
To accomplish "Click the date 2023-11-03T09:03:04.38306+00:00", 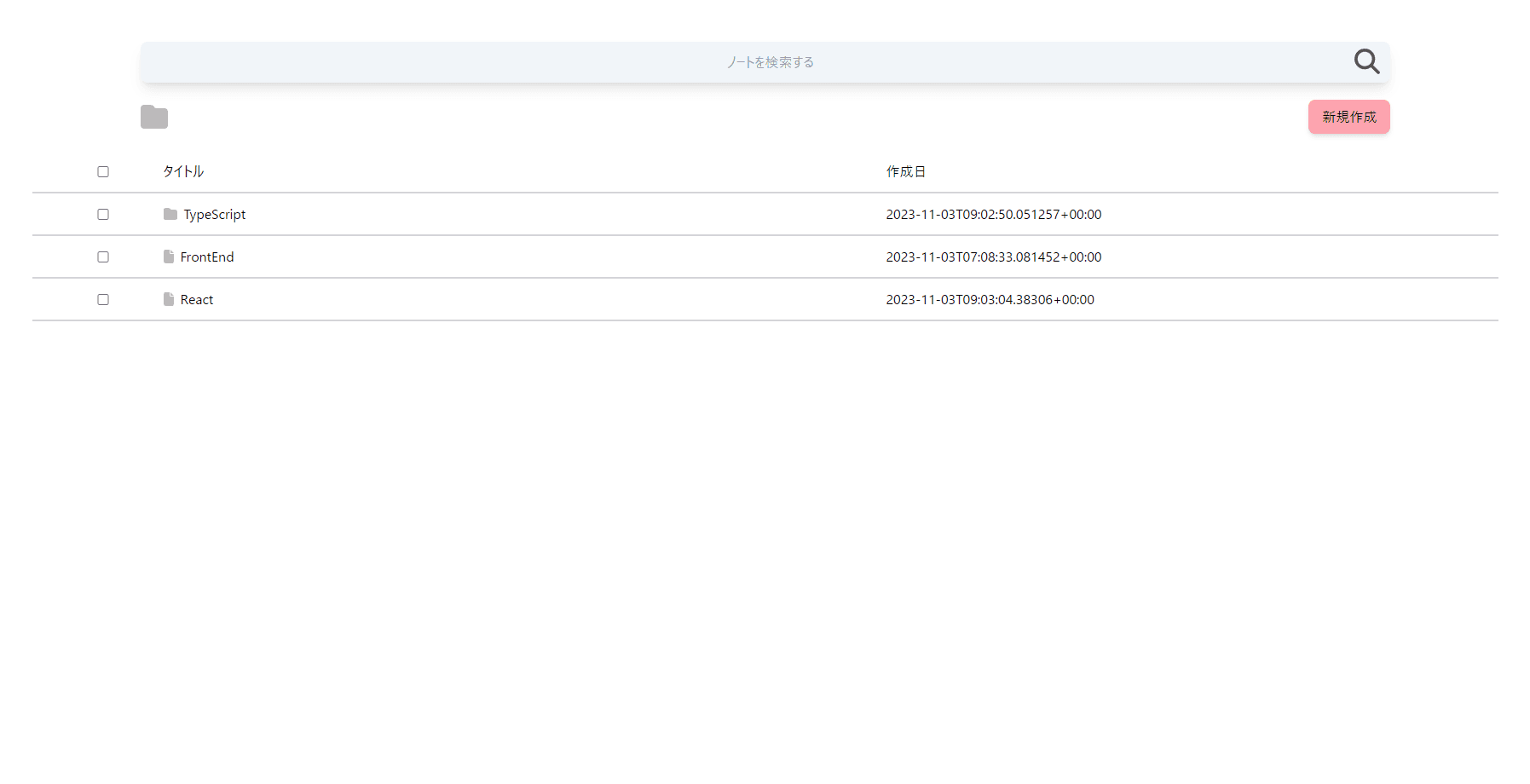I will (990, 300).
